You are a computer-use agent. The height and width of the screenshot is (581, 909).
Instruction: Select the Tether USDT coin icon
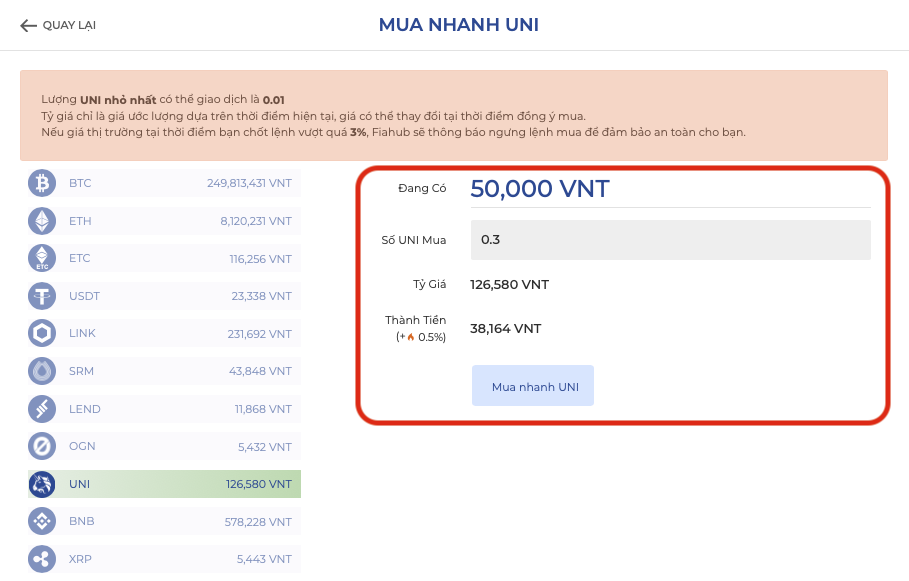coord(42,296)
